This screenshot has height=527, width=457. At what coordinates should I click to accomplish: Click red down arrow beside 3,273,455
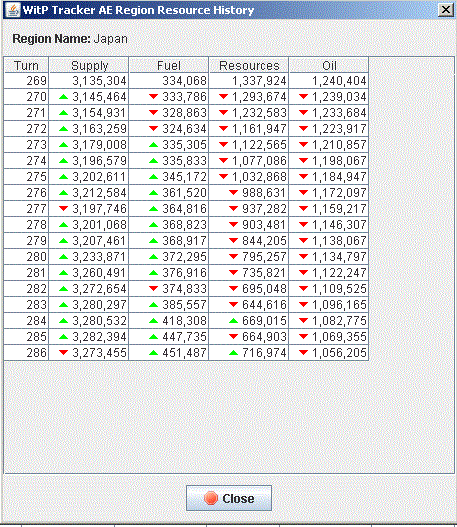pyautogui.click(x=63, y=353)
